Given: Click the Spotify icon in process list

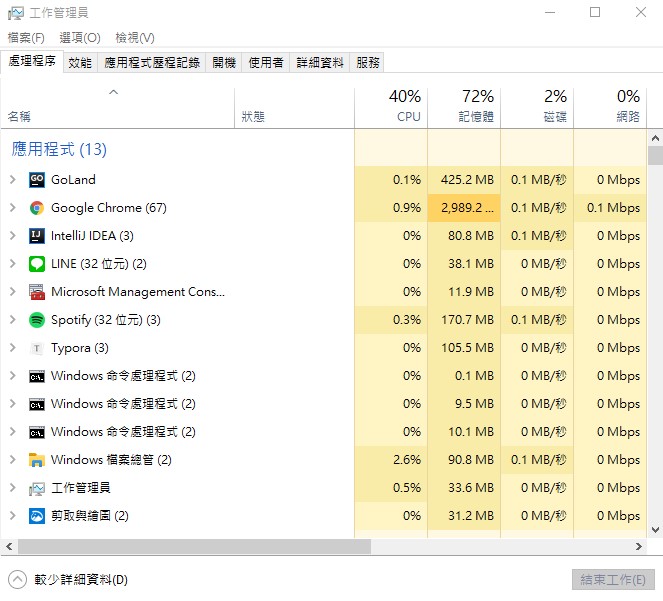Looking at the screenshot, I should coord(37,320).
